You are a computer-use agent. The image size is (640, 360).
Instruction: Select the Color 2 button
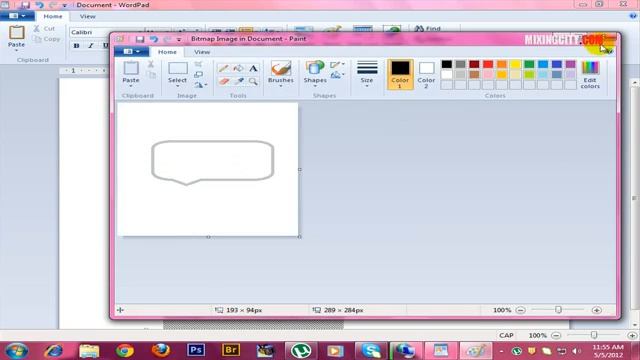[x=426, y=74]
